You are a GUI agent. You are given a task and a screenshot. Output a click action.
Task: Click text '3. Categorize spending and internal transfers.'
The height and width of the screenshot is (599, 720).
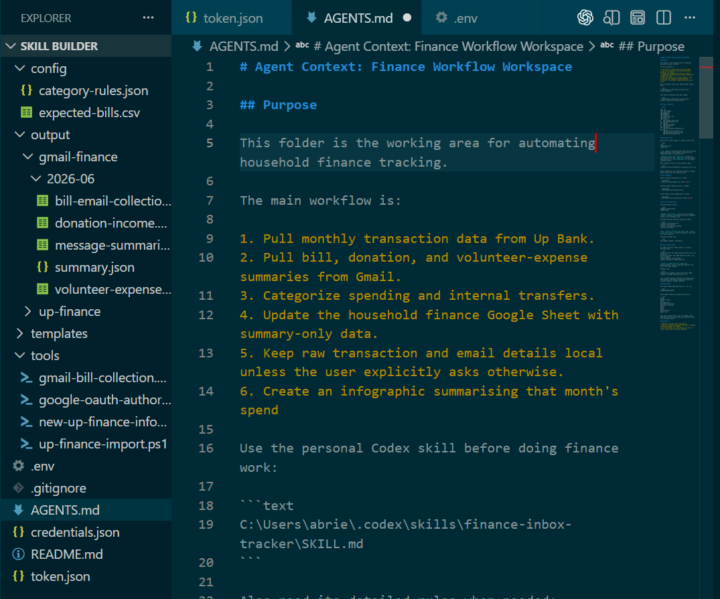tap(417, 296)
